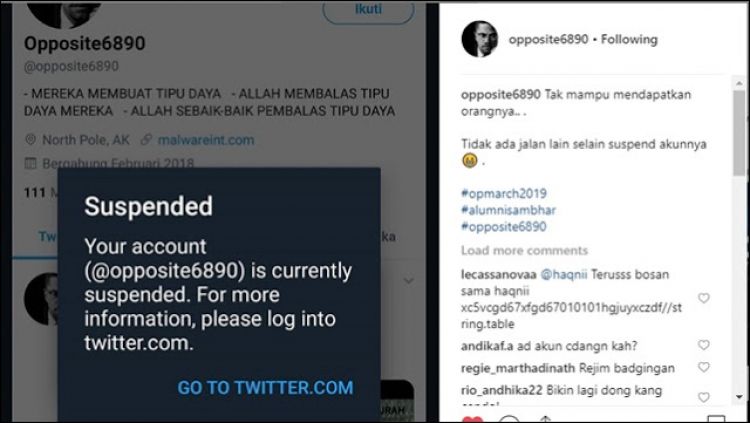Open opposite6890 Instagram profile avatar
750x423 pixels.
[x=480, y=39]
